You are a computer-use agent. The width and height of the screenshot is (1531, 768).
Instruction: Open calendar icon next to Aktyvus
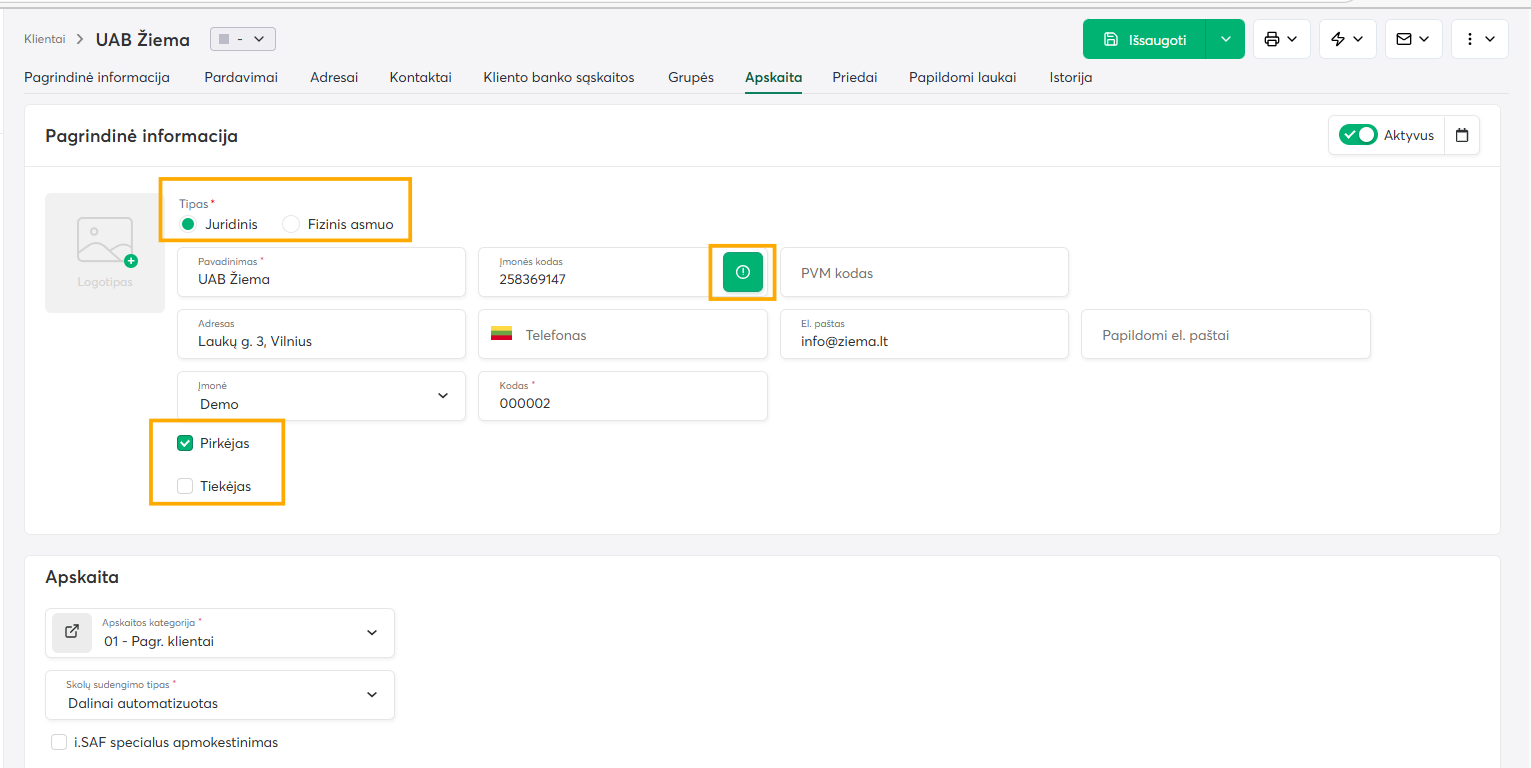tap(1462, 136)
